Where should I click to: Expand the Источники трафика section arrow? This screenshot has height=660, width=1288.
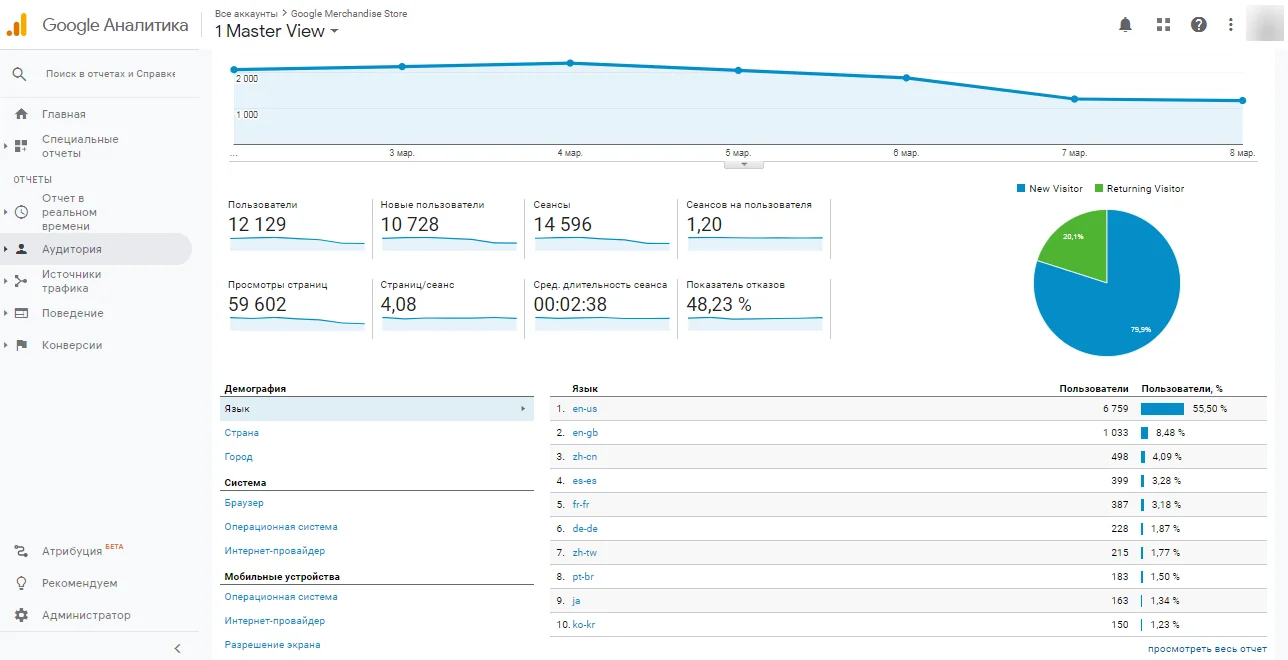point(5,281)
